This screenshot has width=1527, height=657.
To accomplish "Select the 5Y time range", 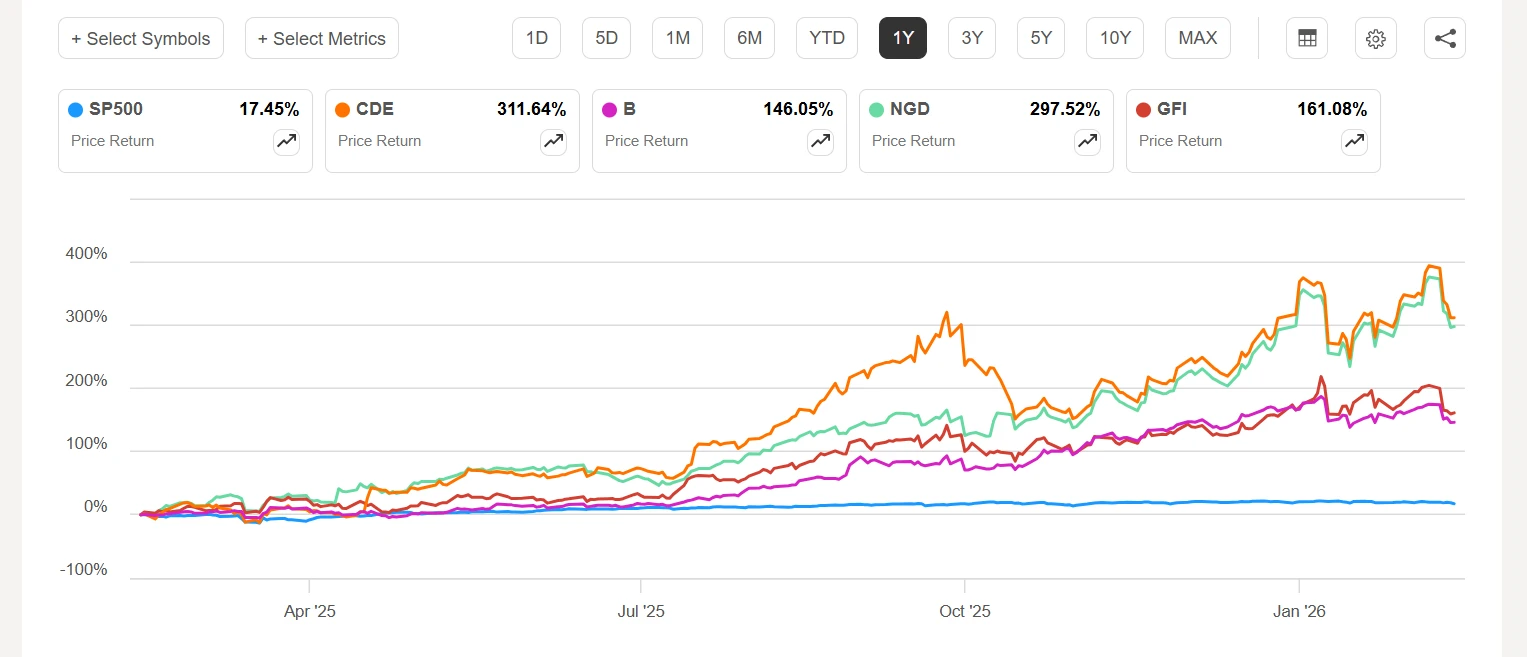I will (x=1041, y=38).
